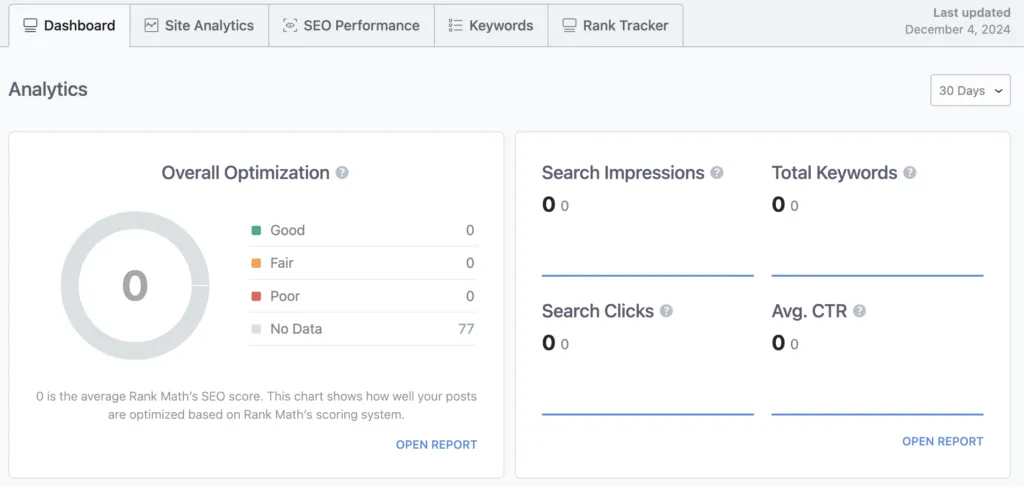
Task: Click the optimization donut chart score
Action: point(135,286)
